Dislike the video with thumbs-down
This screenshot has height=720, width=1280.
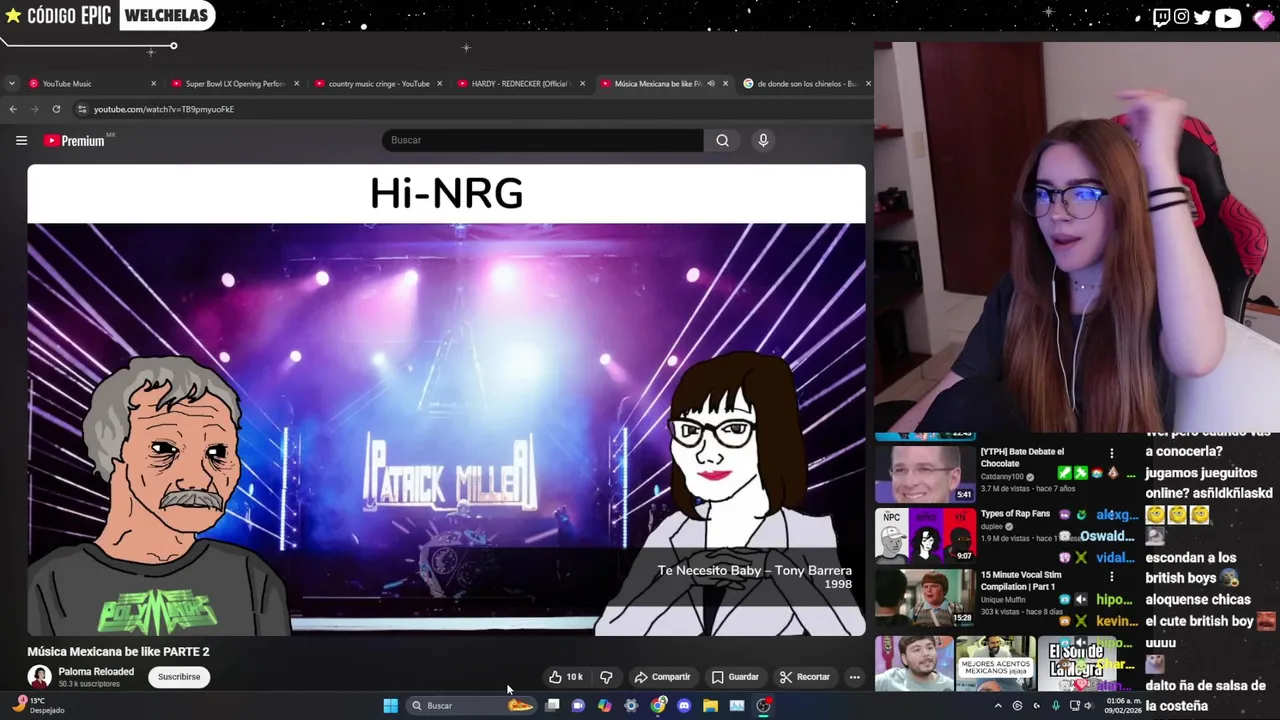coord(606,677)
